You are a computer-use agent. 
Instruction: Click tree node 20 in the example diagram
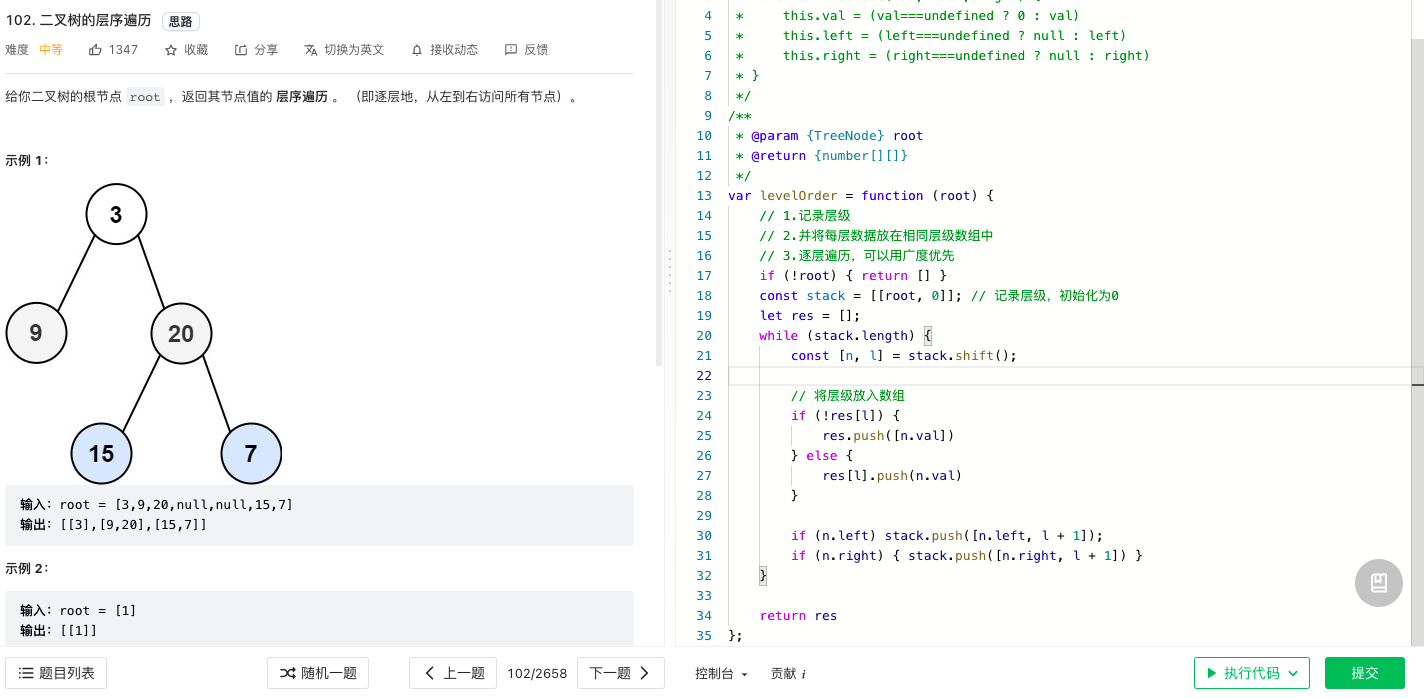(181, 333)
